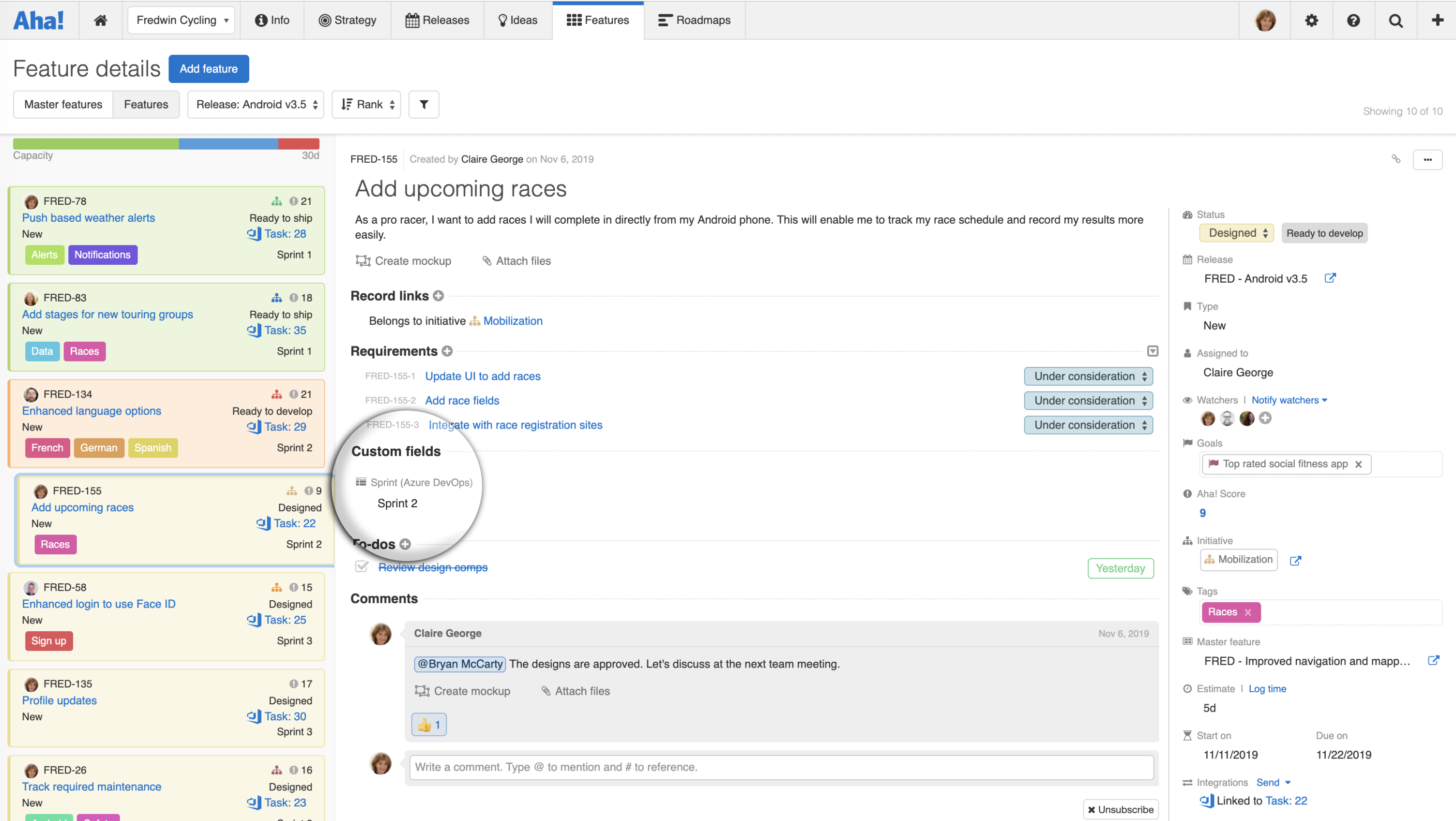Click the Attach files paperclip icon

[x=487, y=260]
